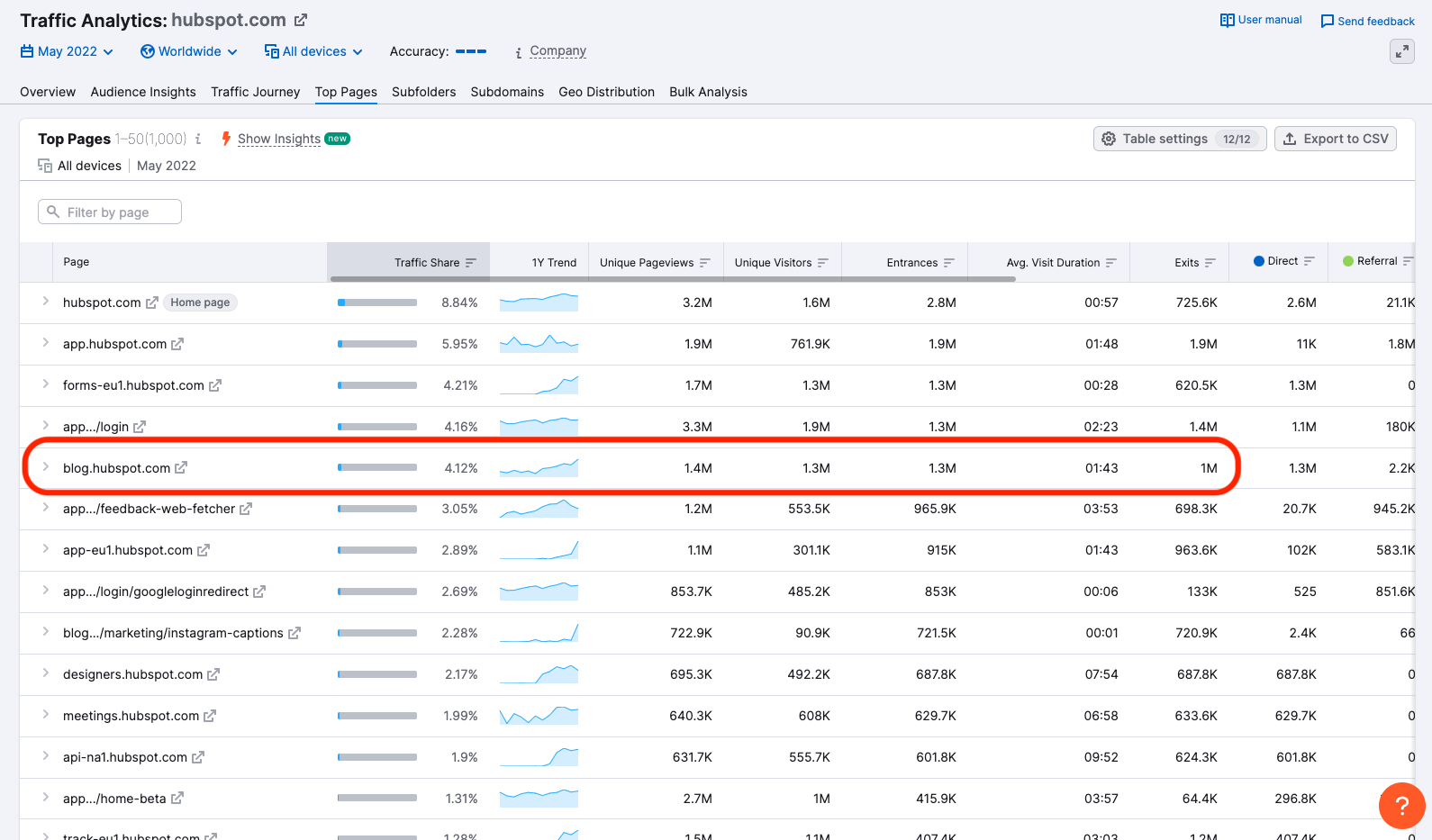The width and height of the screenshot is (1432, 840).
Task: Open external link for app.../login row
Action: 140,427
